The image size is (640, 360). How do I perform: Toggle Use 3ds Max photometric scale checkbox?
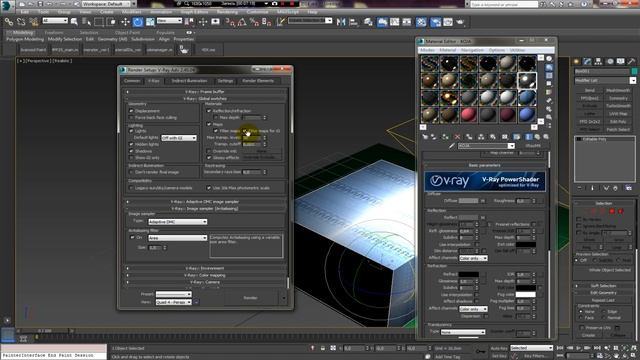[209, 188]
